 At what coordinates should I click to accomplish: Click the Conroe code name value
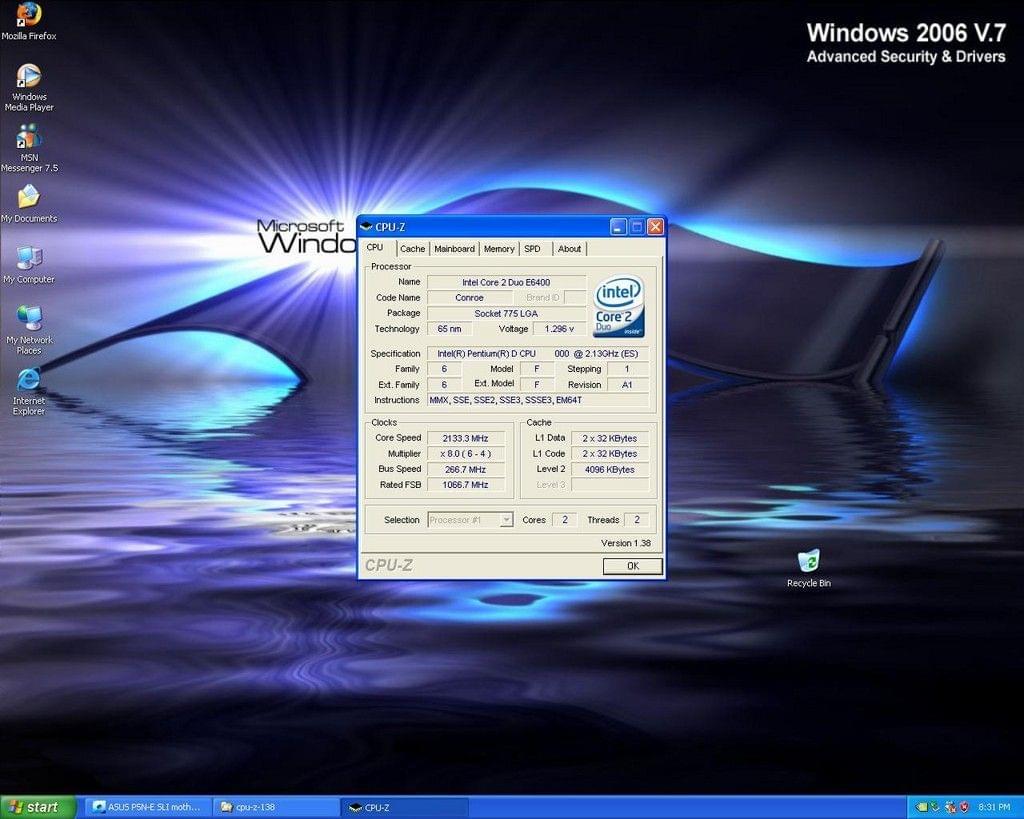point(469,298)
